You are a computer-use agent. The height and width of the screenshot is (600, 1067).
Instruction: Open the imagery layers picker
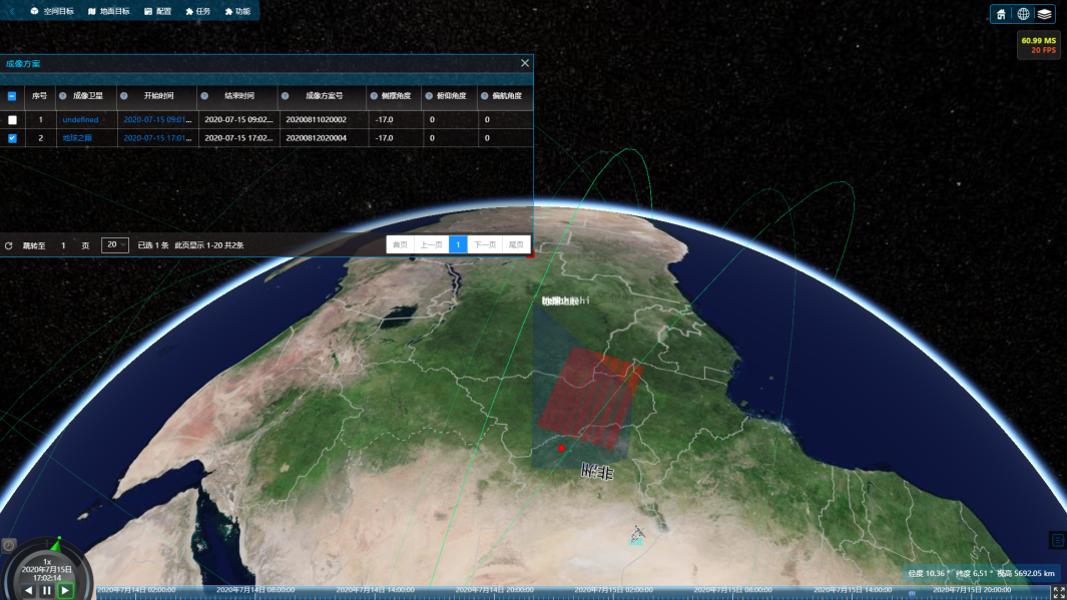(x=1044, y=14)
